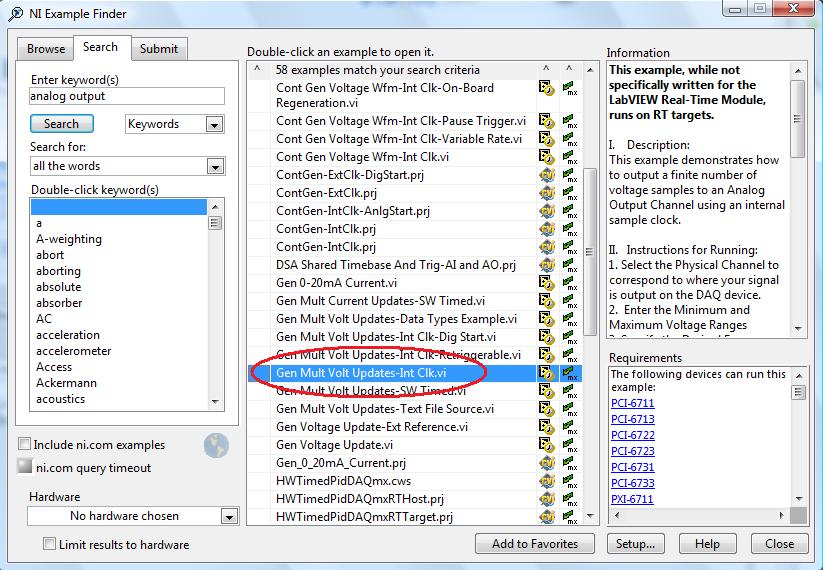Open the PCI-6722 device link
This screenshot has height=570, width=823.
pyautogui.click(x=632, y=435)
